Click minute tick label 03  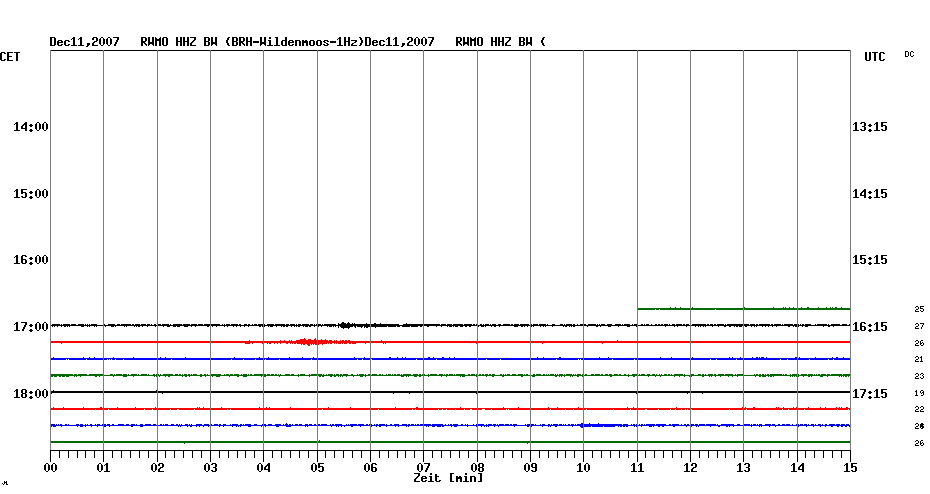[211, 467]
